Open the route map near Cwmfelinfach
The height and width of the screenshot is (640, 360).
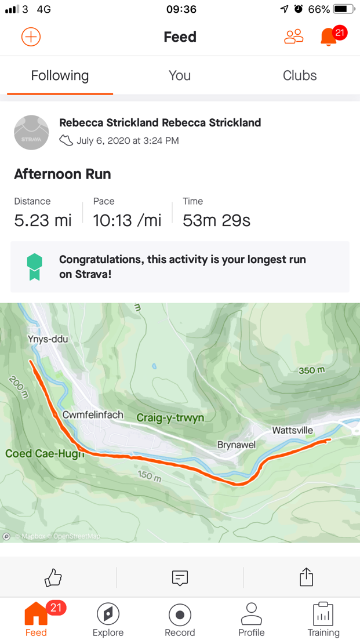tap(180, 423)
